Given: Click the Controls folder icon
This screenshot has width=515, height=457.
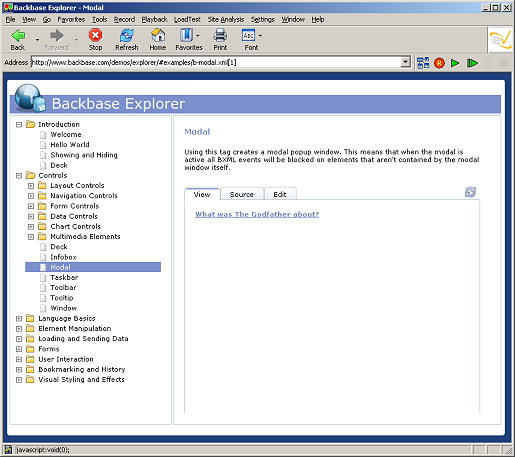Looking at the screenshot, I should coord(31,175).
